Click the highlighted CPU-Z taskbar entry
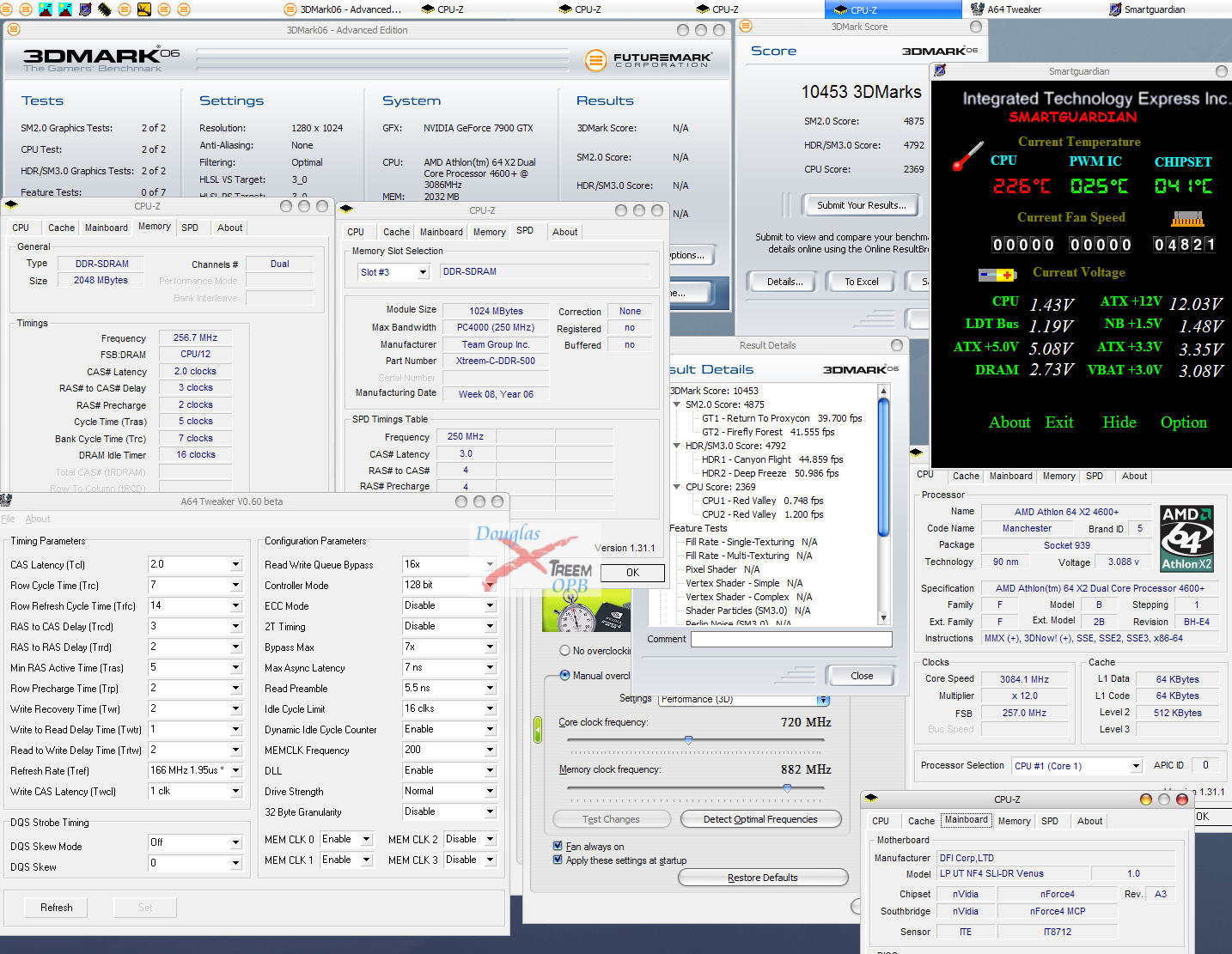This screenshot has height=954, width=1232. [894, 9]
